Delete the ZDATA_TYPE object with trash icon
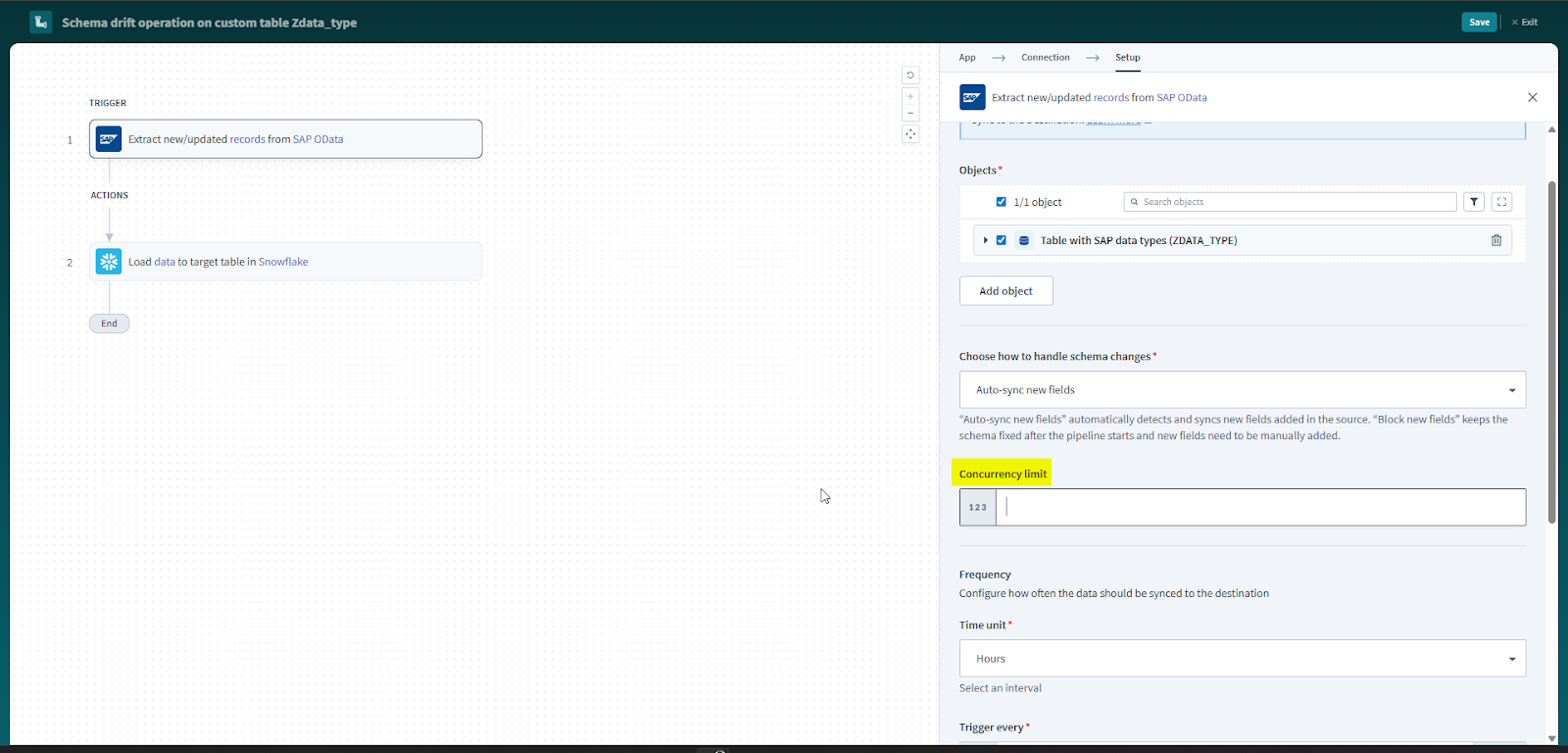The height and width of the screenshot is (753, 1568). click(1495, 240)
